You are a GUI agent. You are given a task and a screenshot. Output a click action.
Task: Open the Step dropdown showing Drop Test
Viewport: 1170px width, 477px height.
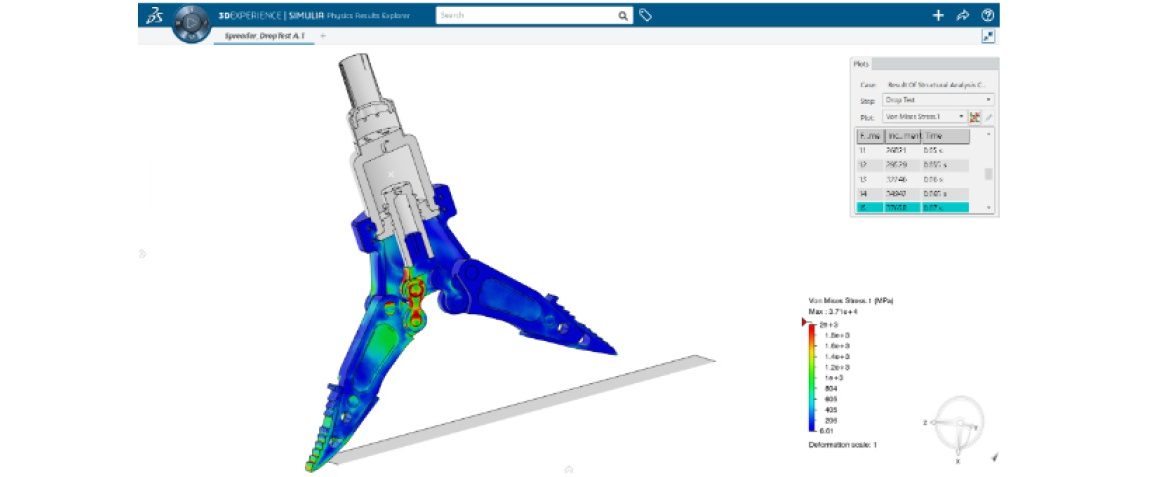(x=939, y=100)
